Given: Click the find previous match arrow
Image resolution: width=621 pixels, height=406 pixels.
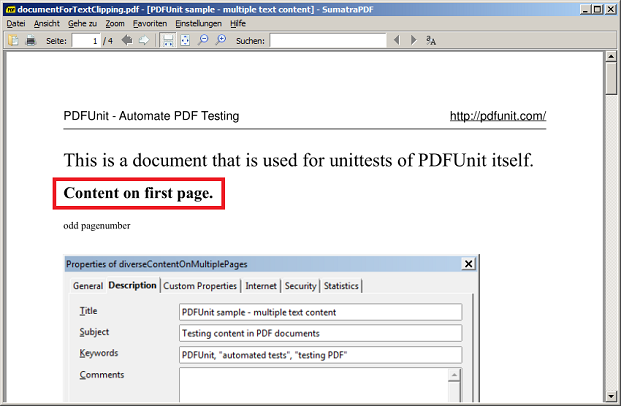Looking at the screenshot, I should click(398, 40).
